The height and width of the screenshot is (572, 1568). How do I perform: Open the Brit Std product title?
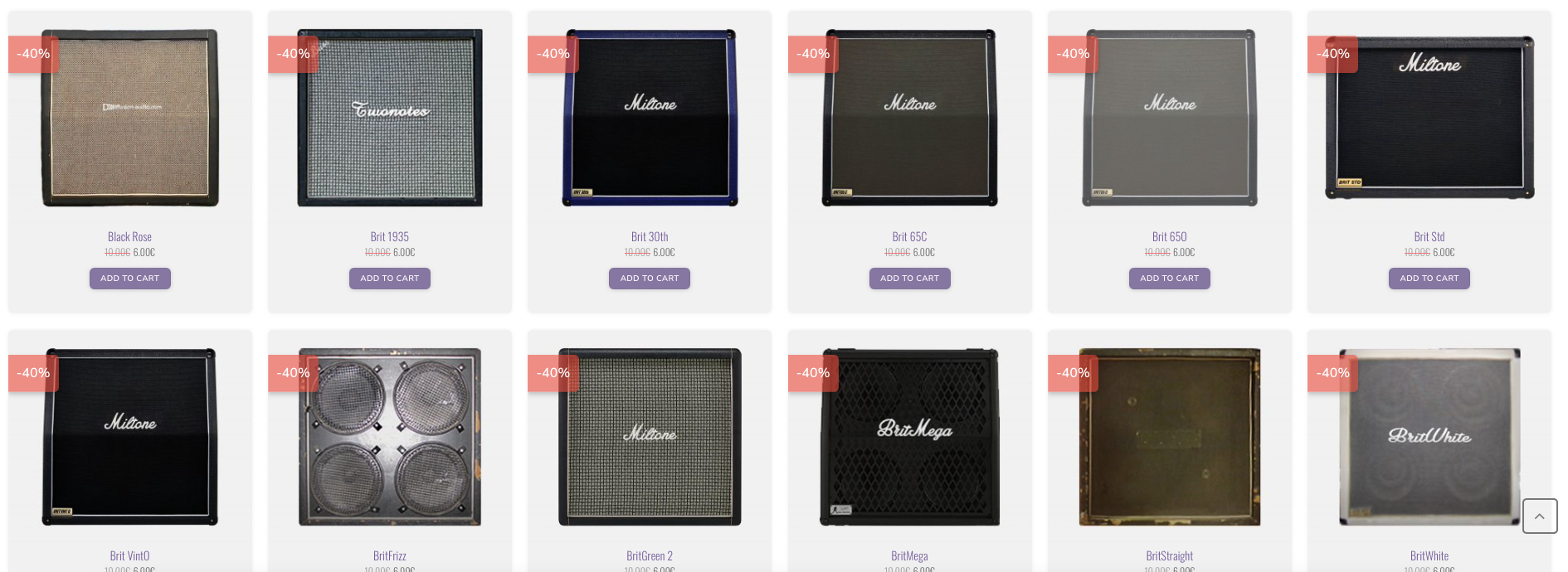(x=1429, y=237)
